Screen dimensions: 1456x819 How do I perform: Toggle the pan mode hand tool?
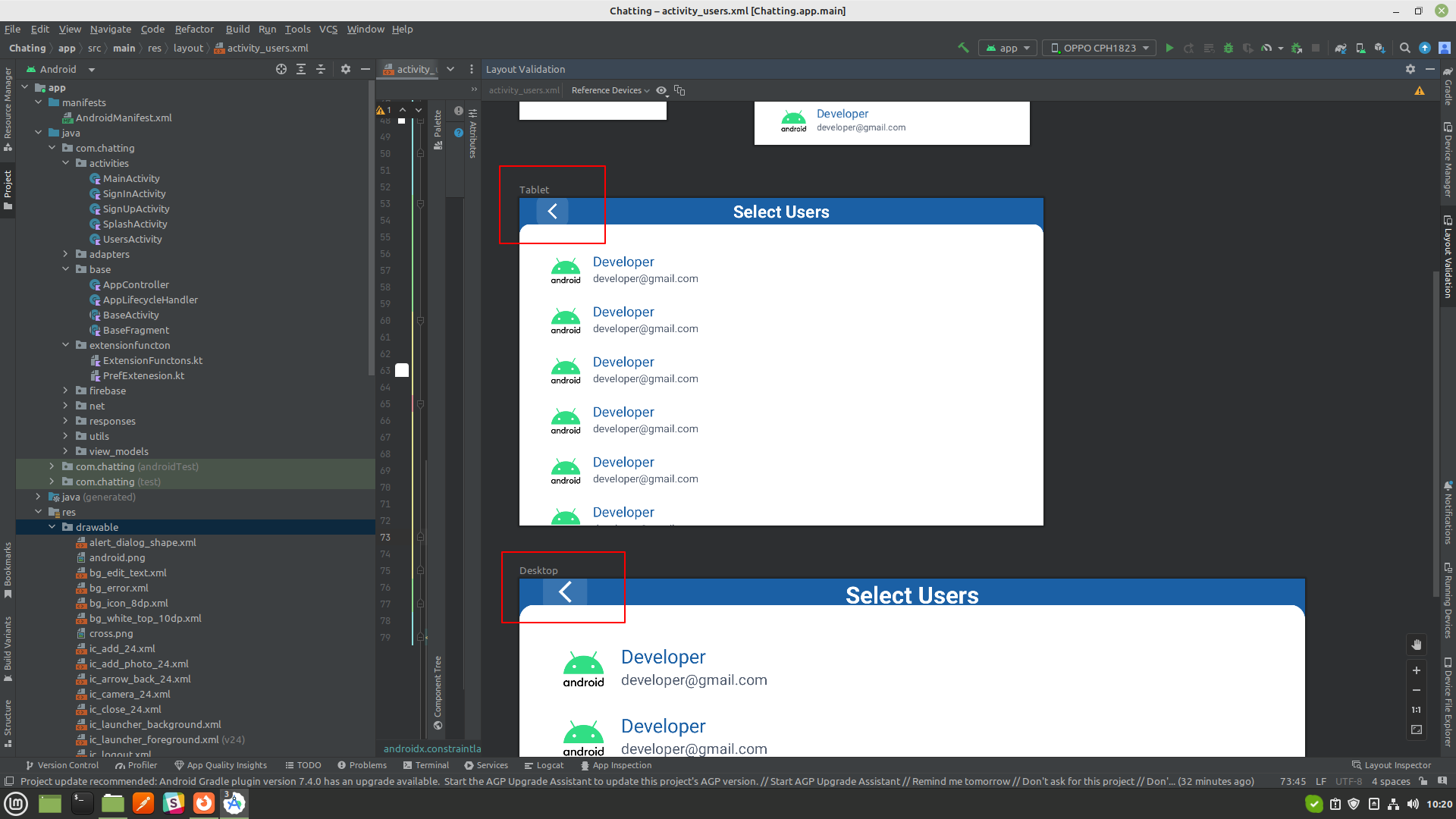[x=1416, y=645]
